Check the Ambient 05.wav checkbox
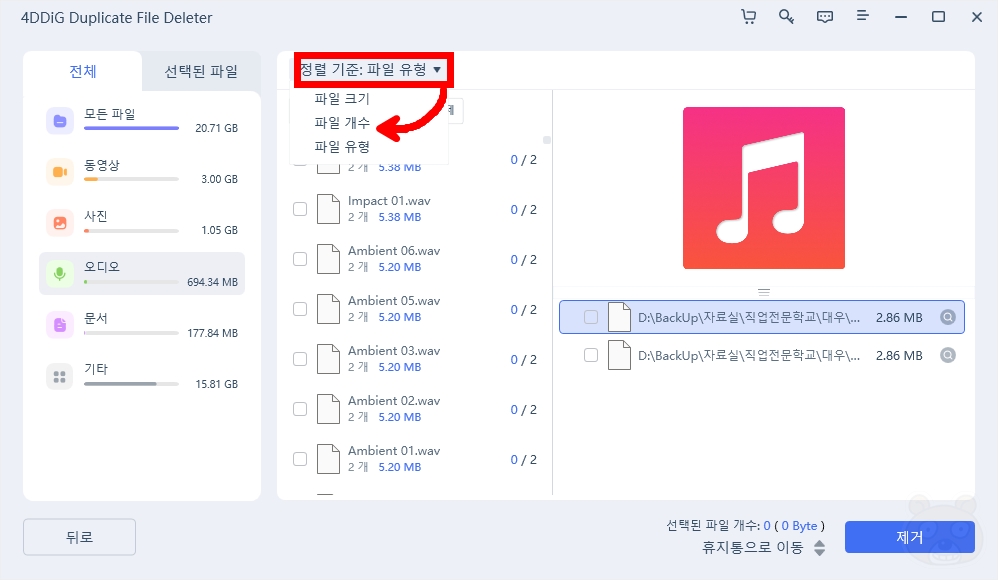 [x=300, y=309]
